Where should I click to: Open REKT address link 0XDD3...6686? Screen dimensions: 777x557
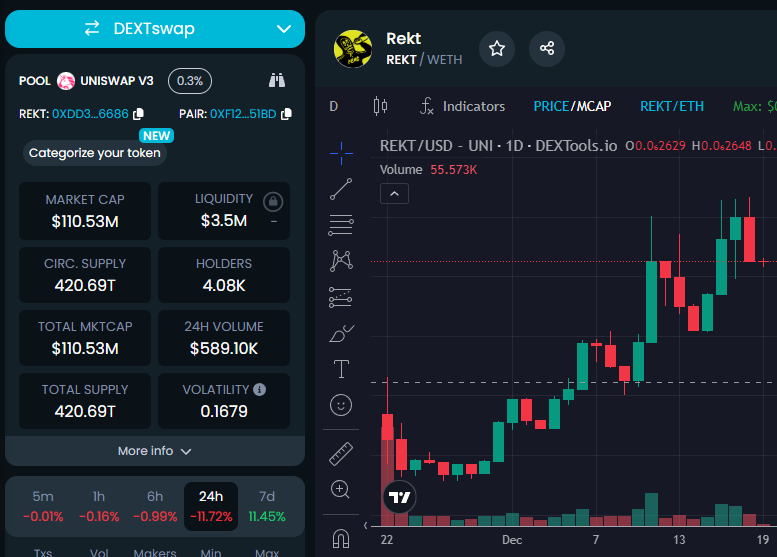tap(90, 114)
